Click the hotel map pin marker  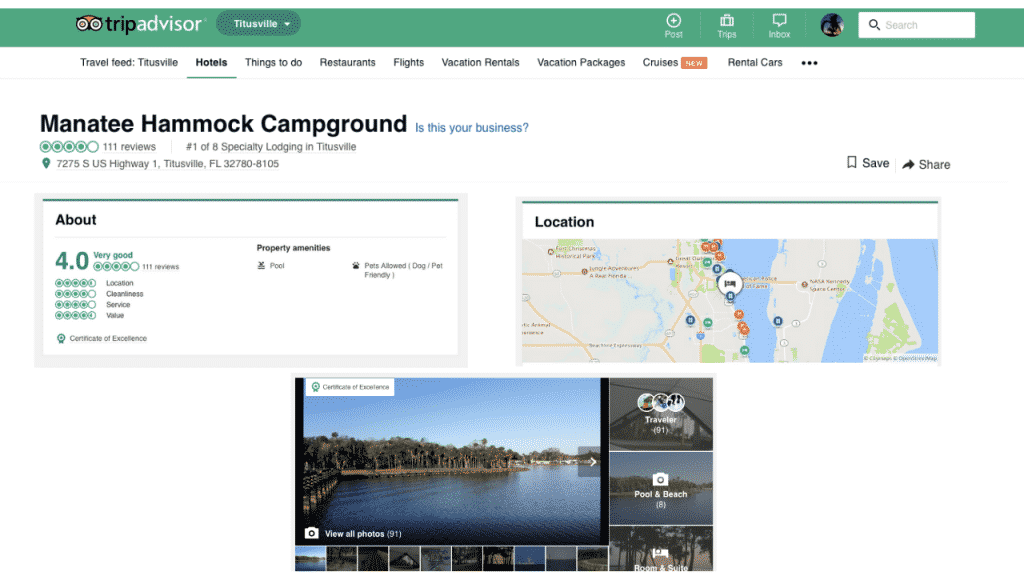click(x=730, y=284)
